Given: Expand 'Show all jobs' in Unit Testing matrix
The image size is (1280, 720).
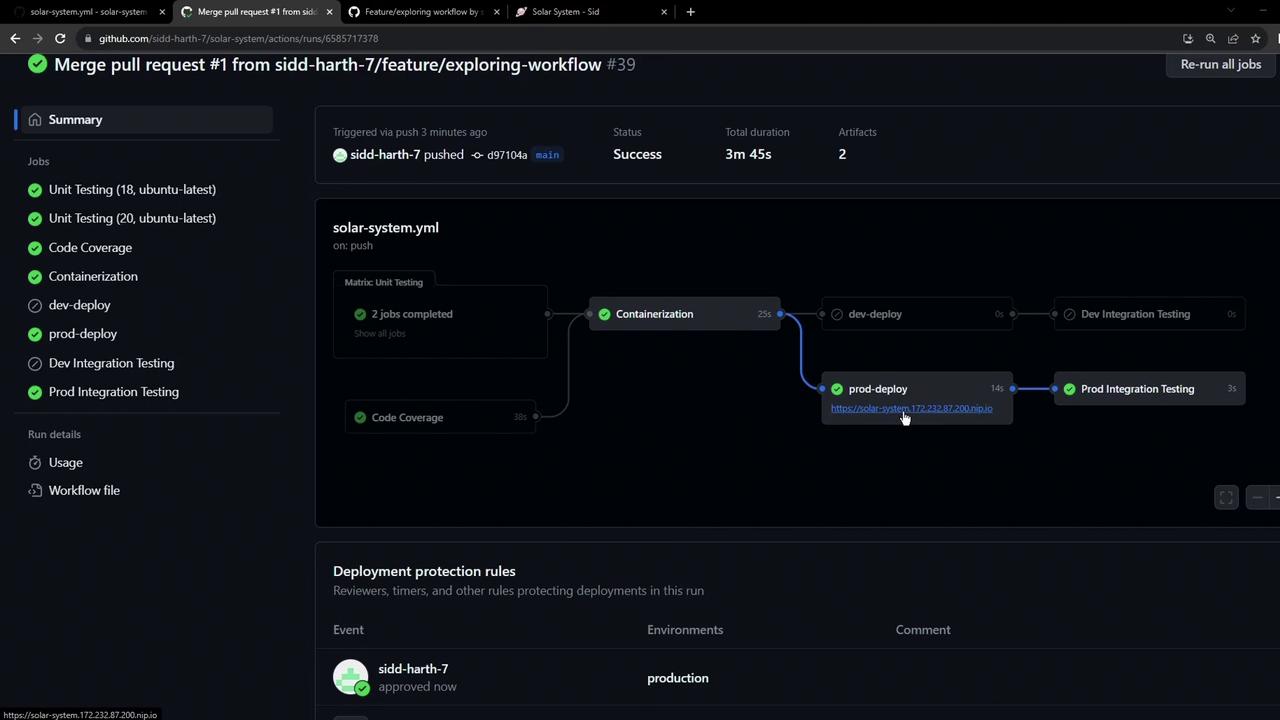Looking at the screenshot, I should pos(380,333).
